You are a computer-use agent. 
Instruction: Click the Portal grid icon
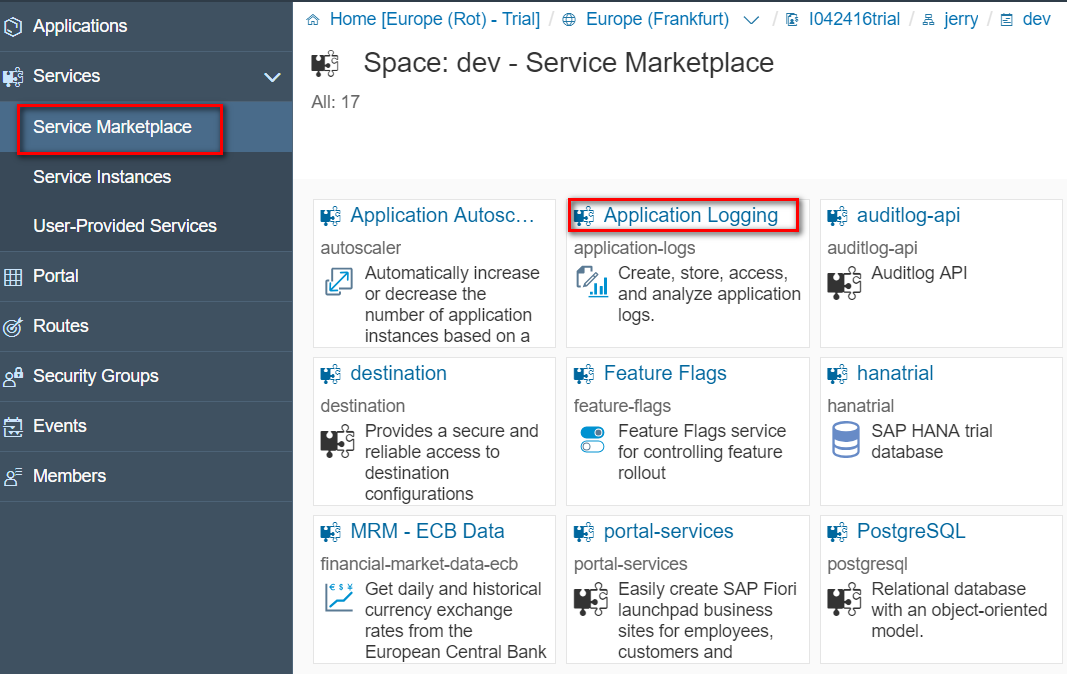(x=14, y=277)
